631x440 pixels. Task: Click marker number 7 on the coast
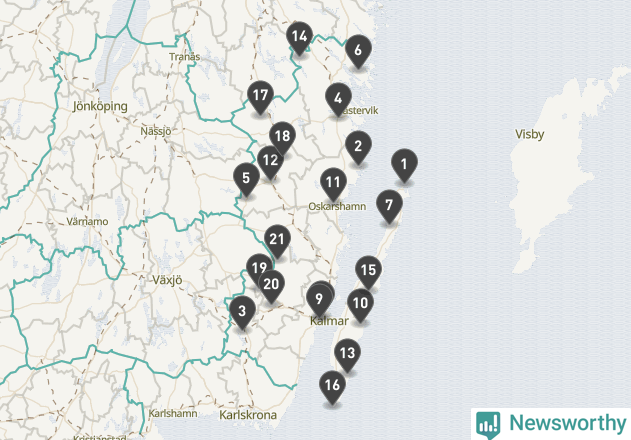tap(389, 206)
